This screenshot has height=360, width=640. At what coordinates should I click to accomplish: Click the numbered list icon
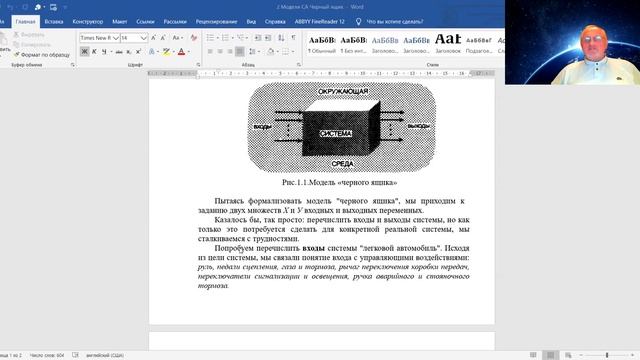225,38
